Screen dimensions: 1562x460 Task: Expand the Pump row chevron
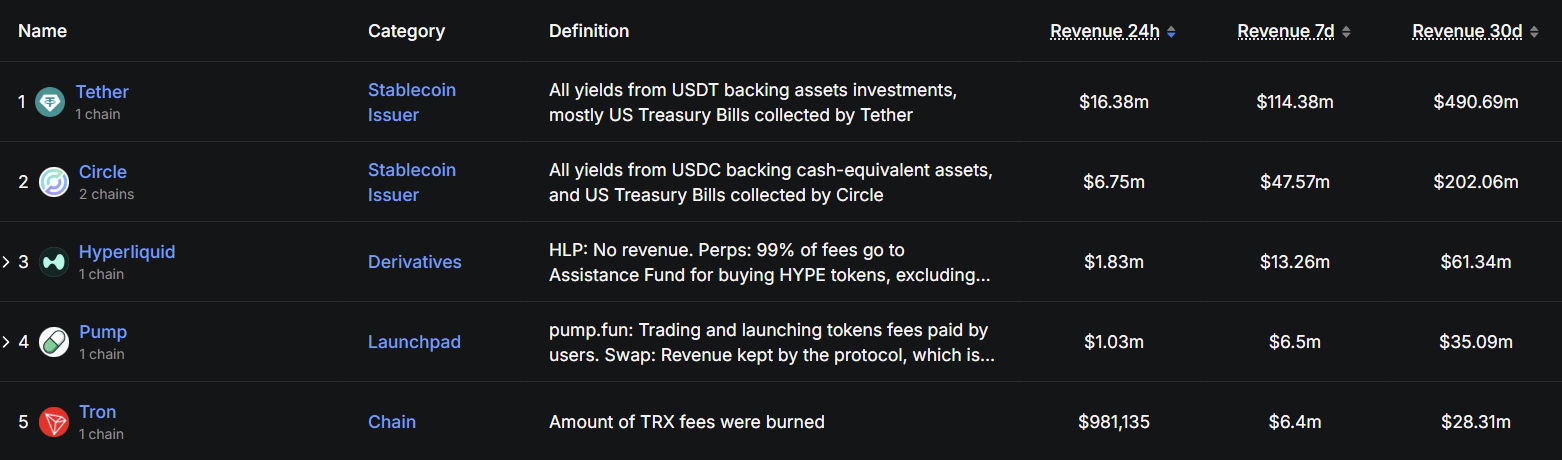tap(6, 342)
